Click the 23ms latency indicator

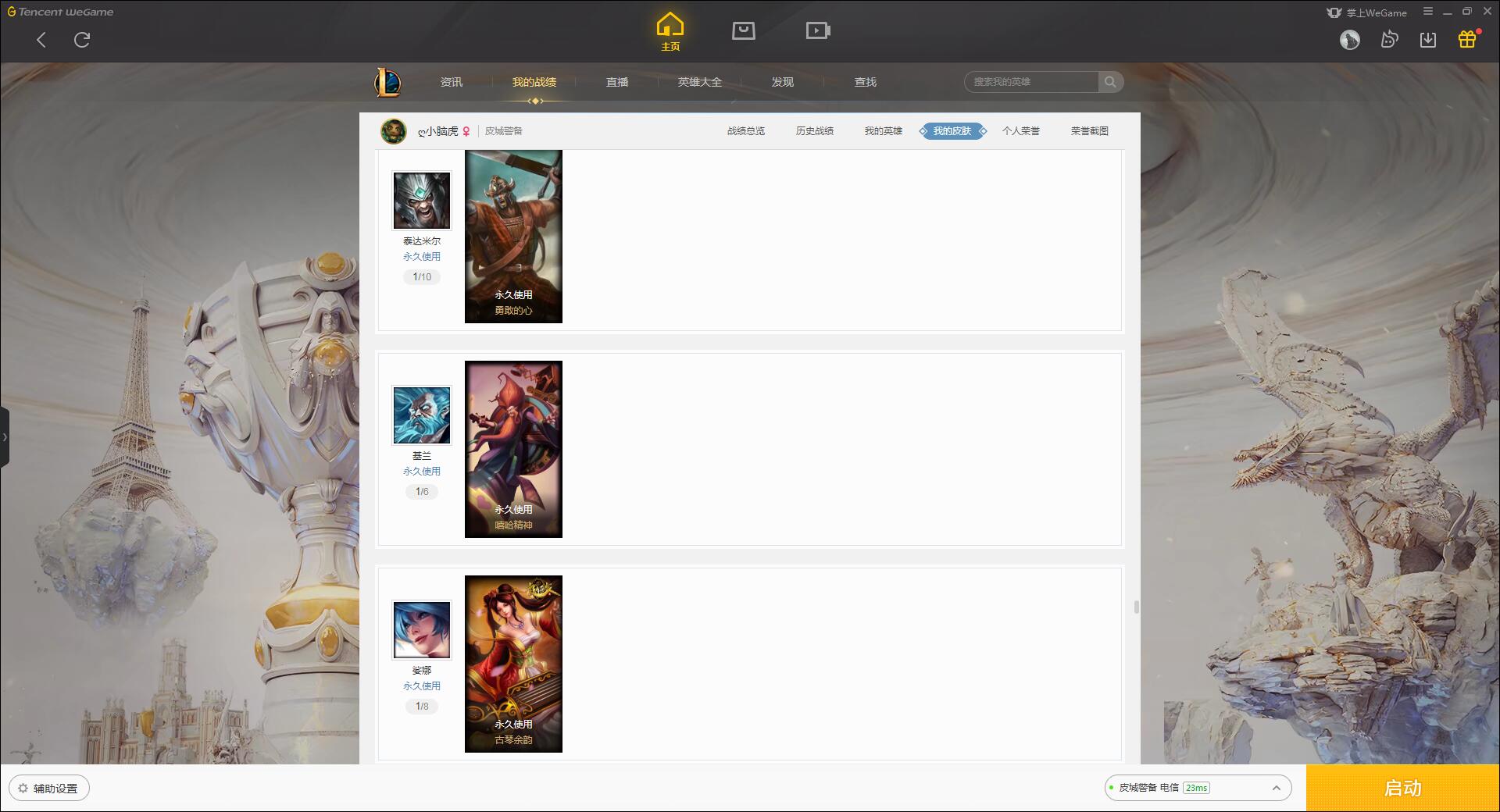tap(1196, 788)
